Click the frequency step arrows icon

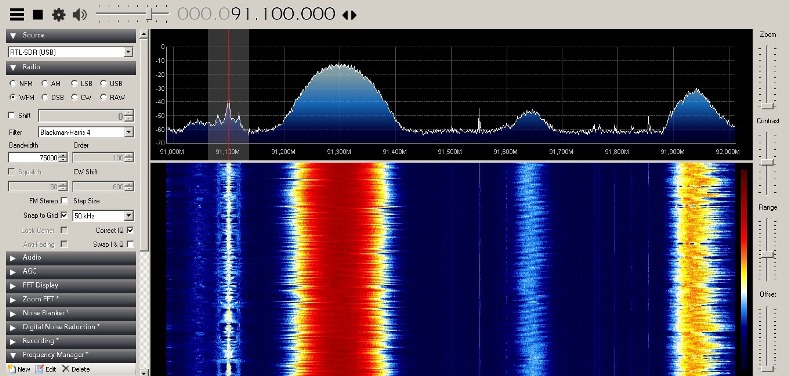(349, 15)
